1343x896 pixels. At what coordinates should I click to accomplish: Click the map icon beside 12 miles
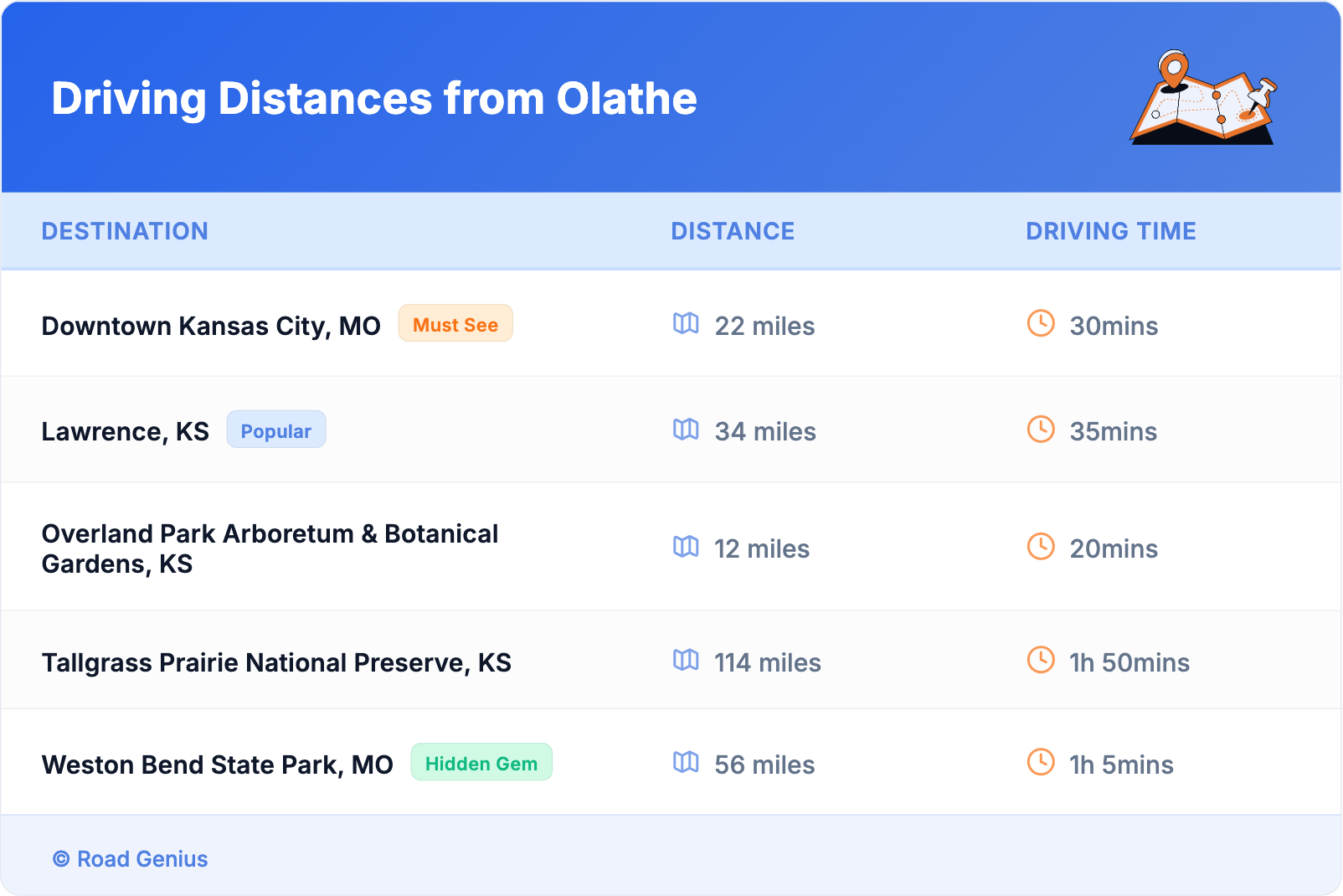coord(686,547)
